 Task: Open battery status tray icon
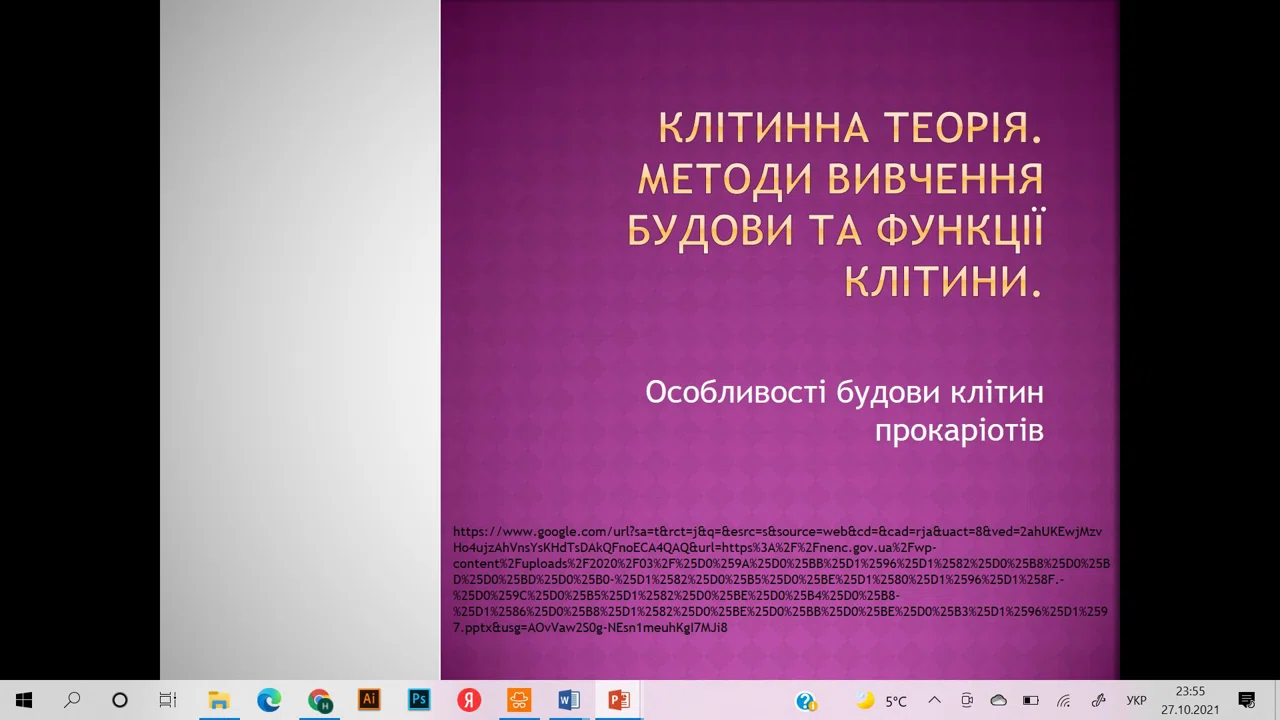tap(1031, 700)
